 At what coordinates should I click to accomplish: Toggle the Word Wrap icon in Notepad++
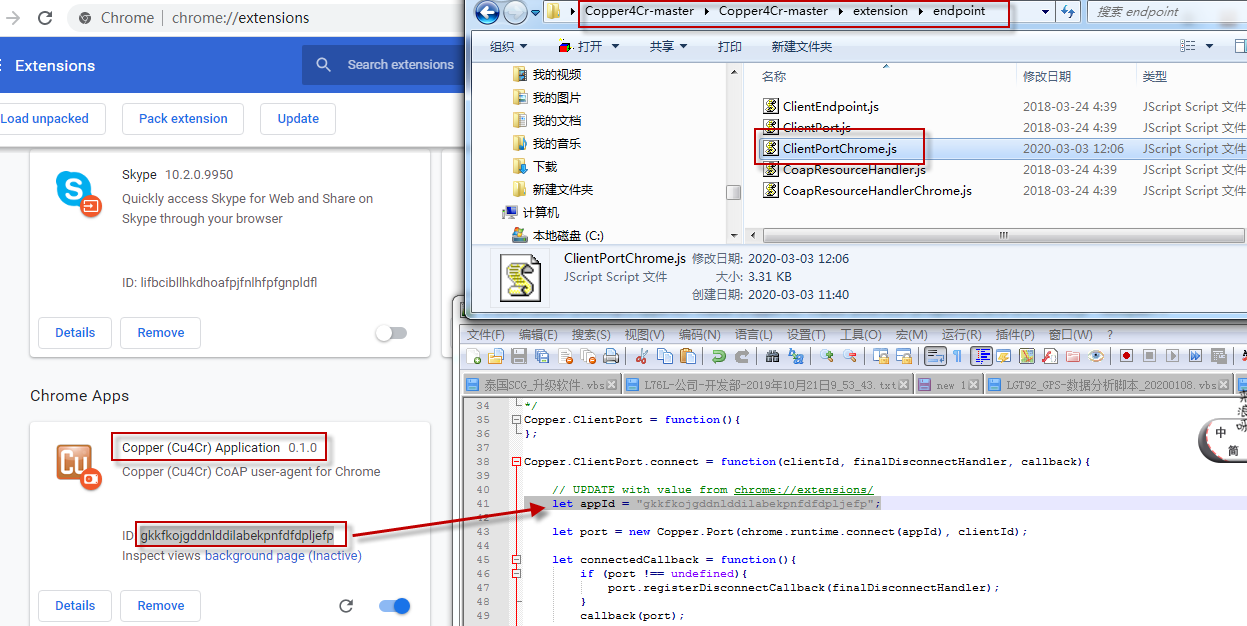click(935, 356)
